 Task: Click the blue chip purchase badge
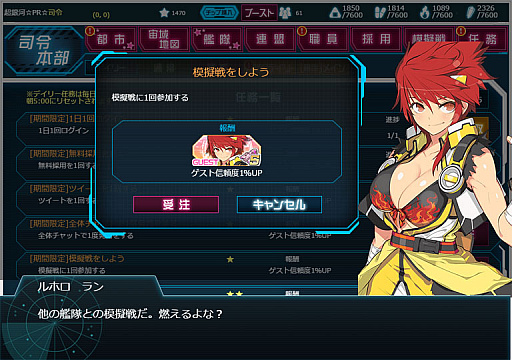pyautogui.click(x=219, y=13)
